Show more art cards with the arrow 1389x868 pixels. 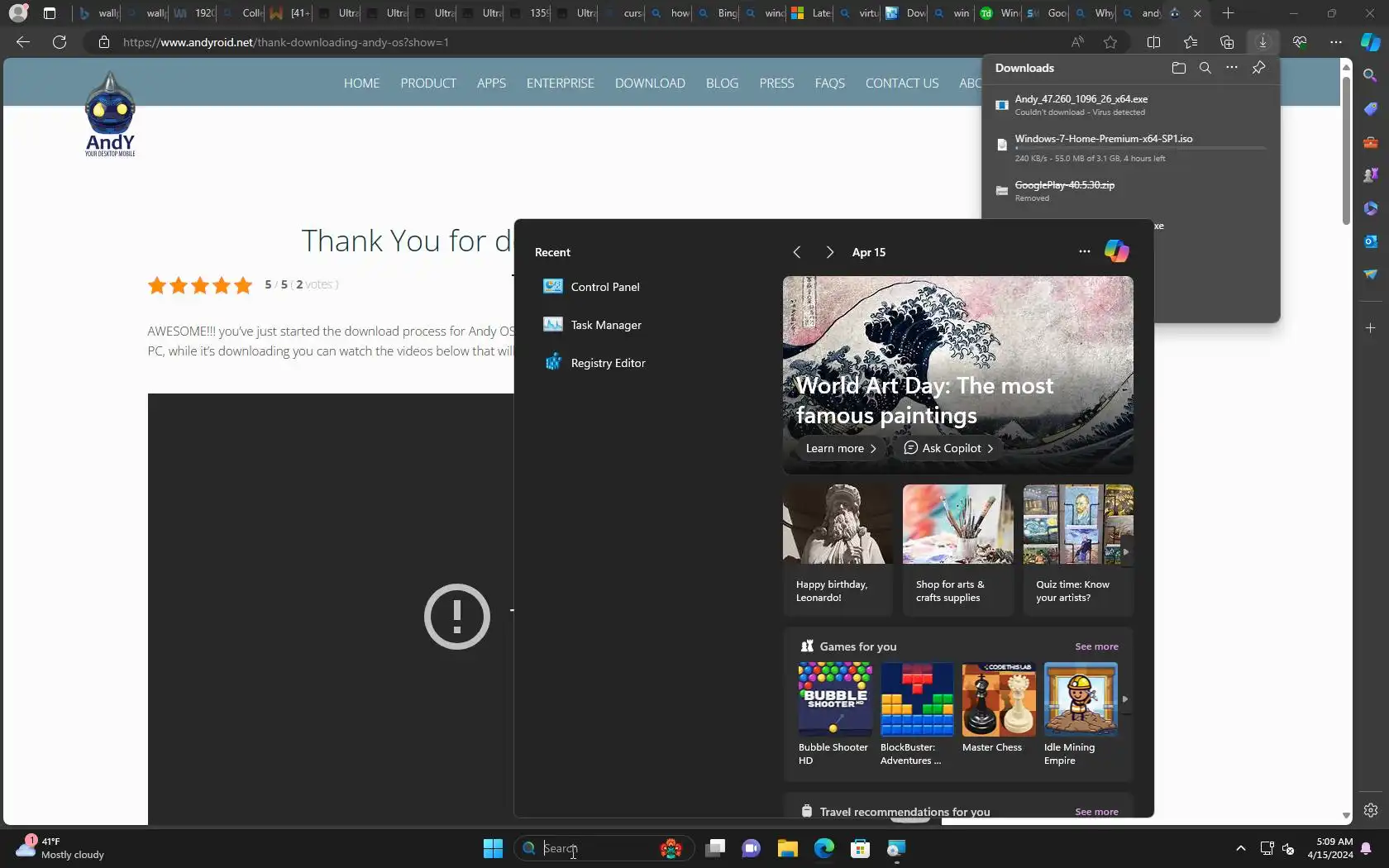[1125, 551]
